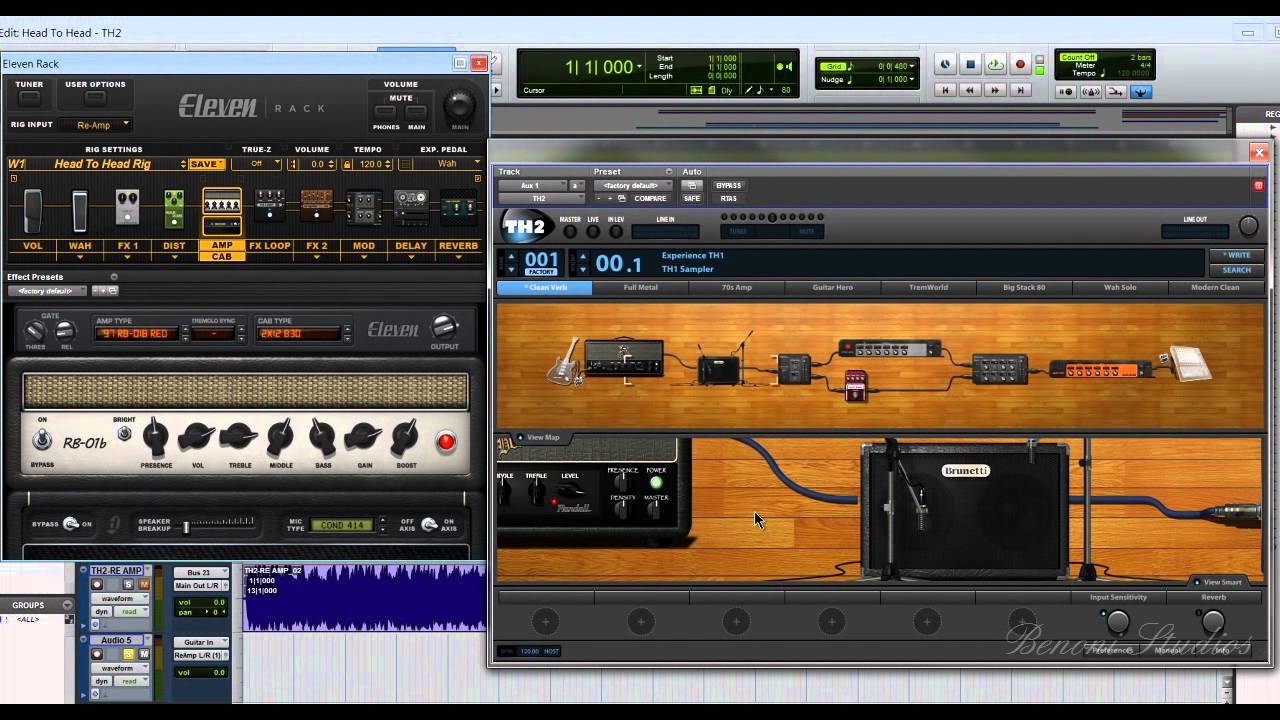Open Effect Presets factory default dropdown
The image size is (1280, 720).
[47, 291]
